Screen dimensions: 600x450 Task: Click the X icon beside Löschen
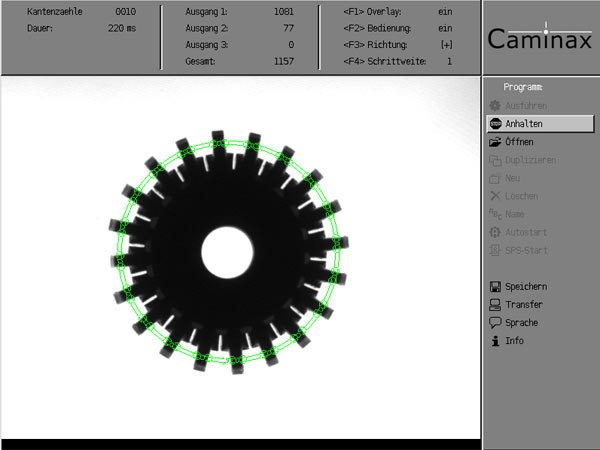[x=495, y=196]
